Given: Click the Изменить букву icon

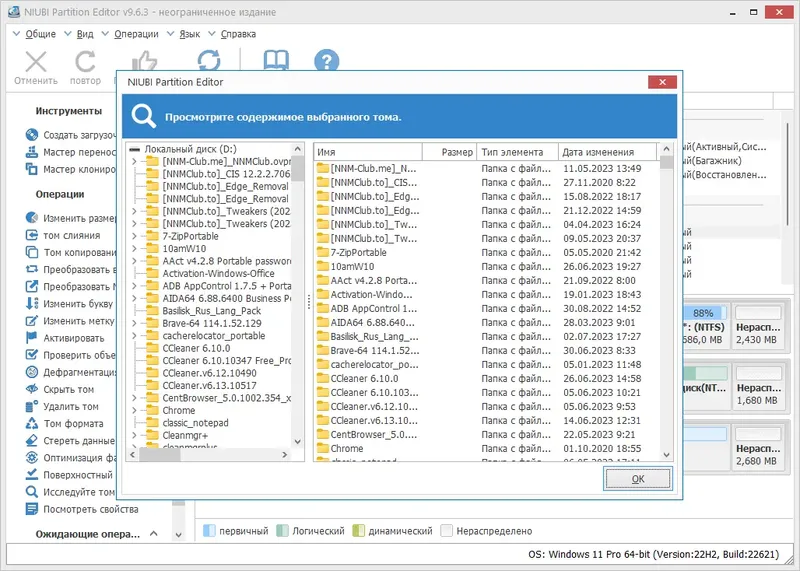Looking at the screenshot, I should point(32,304).
